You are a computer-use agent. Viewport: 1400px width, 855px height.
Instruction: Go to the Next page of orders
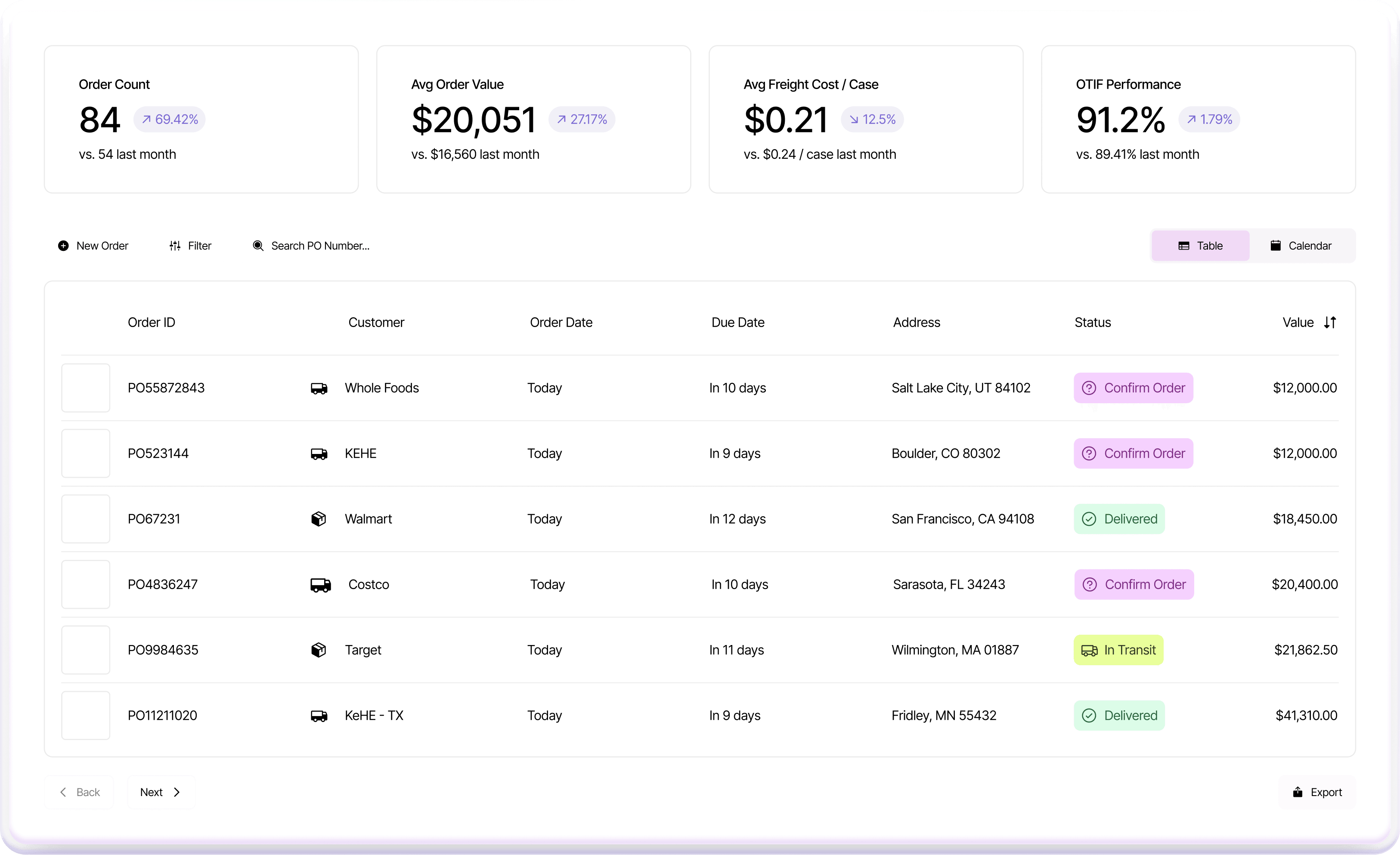(x=160, y=792)
